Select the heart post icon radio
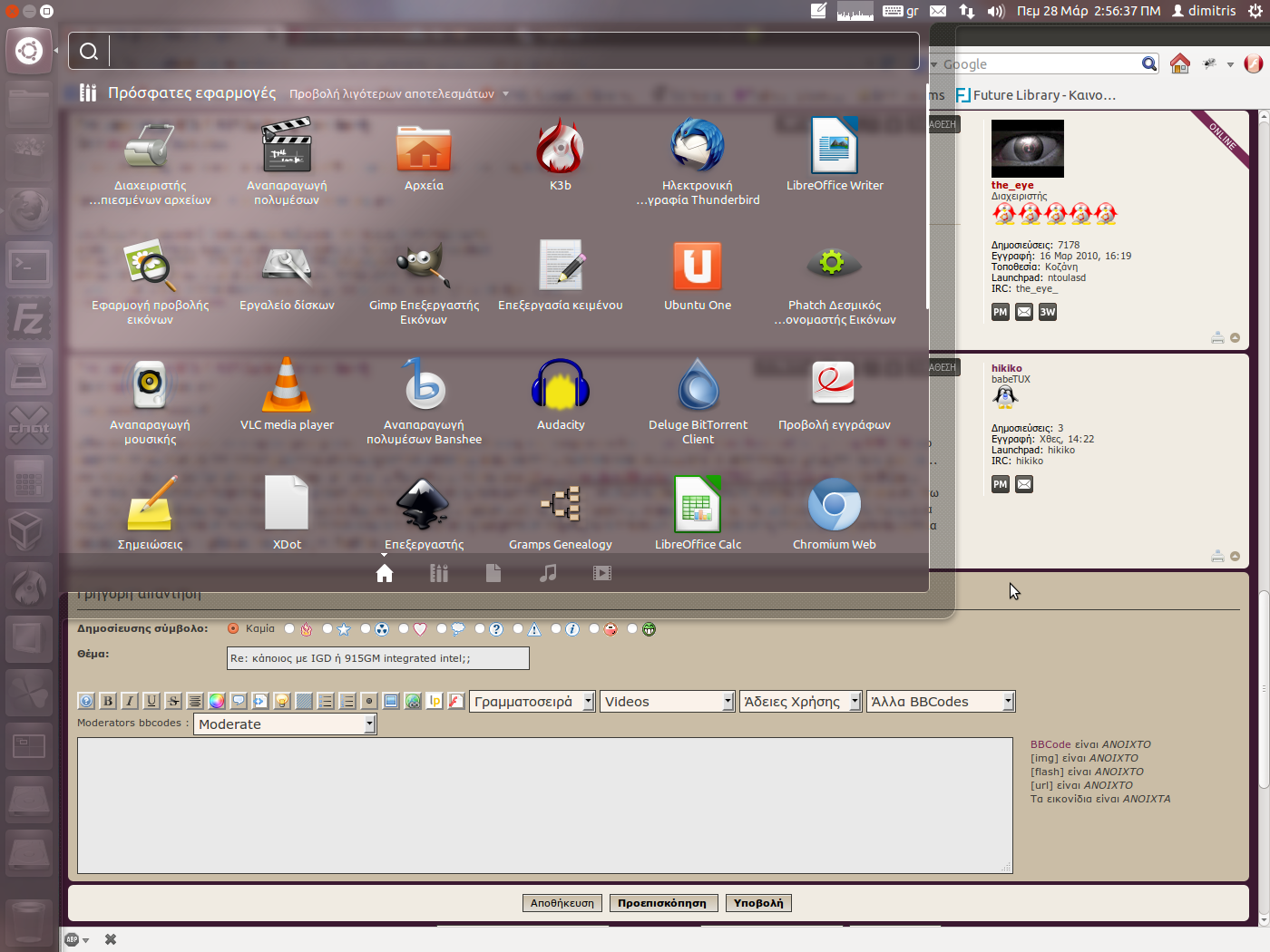1270x952 pixels. click(404, 628)
